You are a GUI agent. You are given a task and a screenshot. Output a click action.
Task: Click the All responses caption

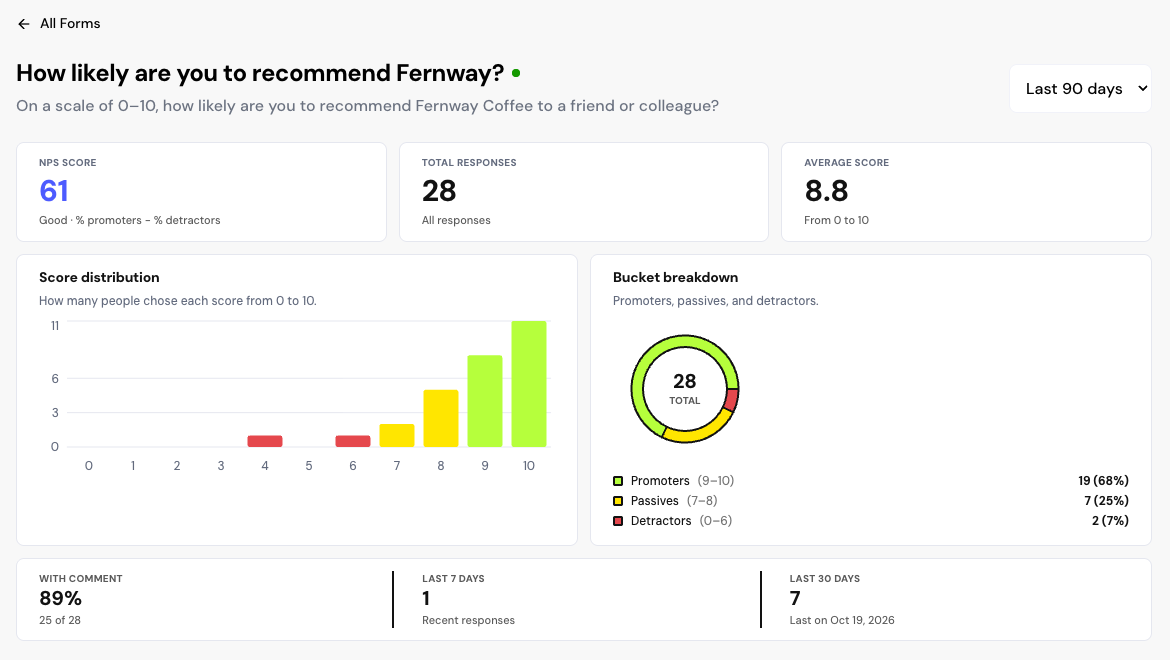(456, 221)
